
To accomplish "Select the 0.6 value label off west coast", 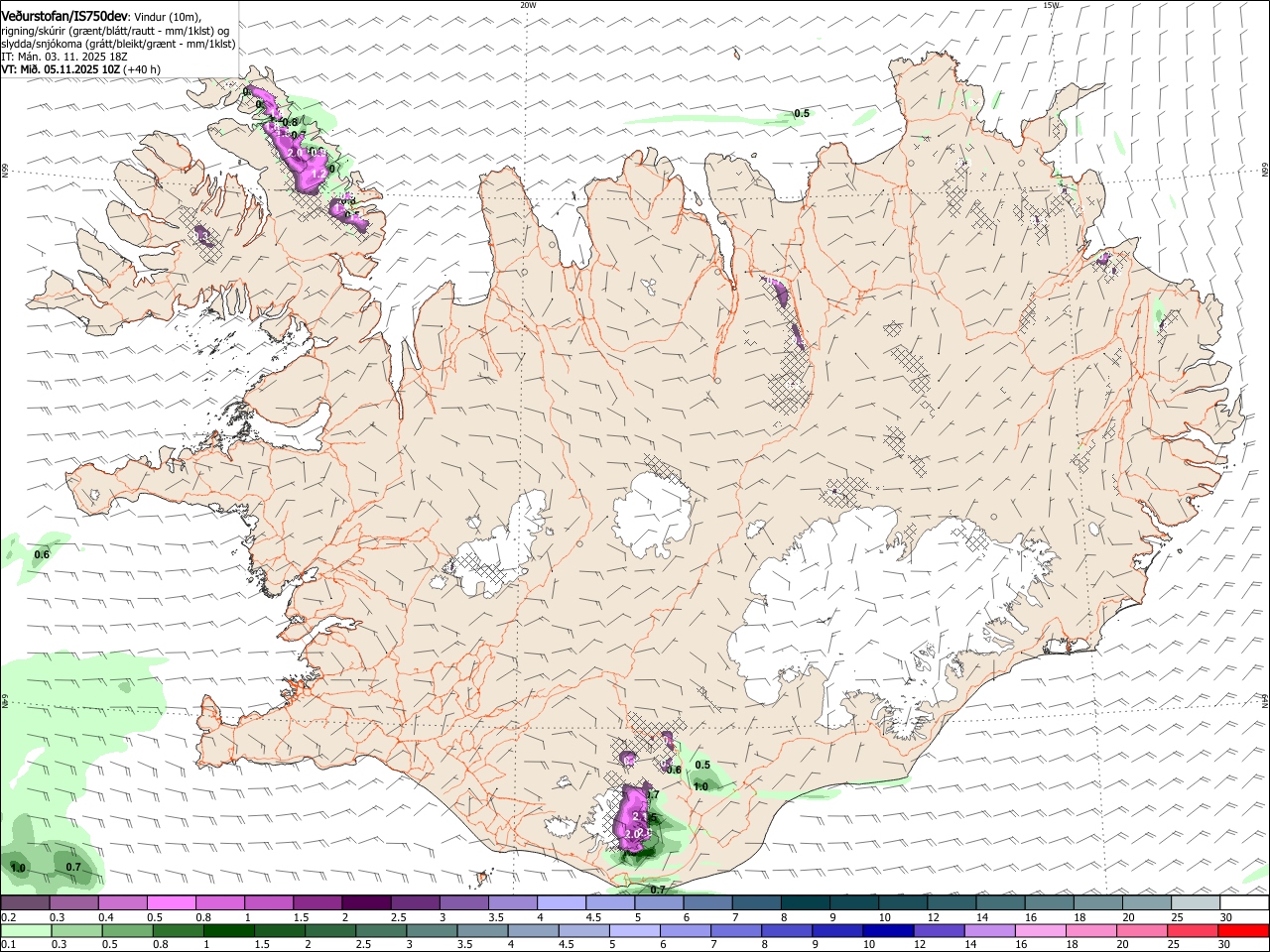I will tap(42, 554).
